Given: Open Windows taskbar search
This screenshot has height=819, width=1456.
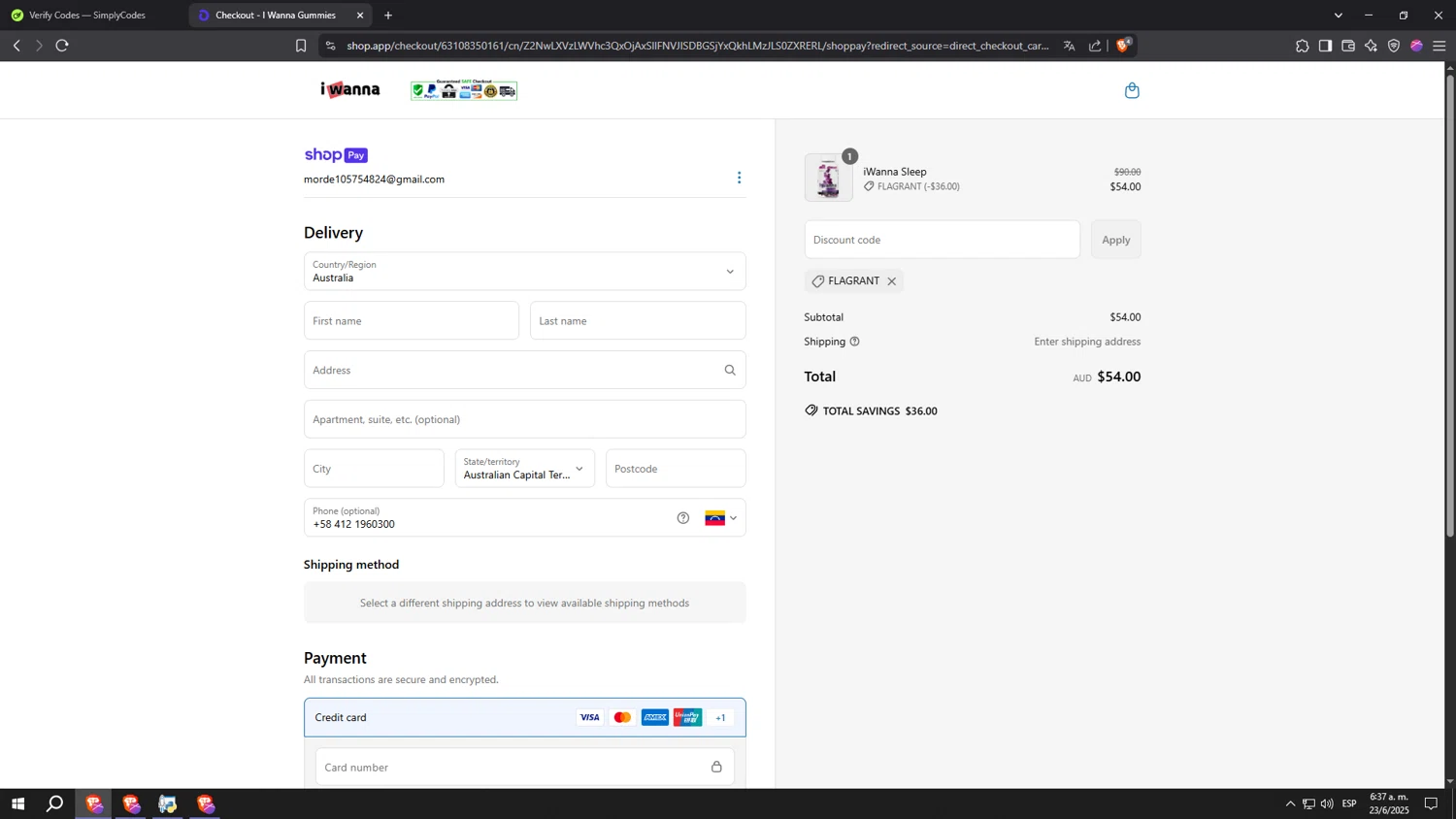Looking at the screenshot, I should 55,803.
